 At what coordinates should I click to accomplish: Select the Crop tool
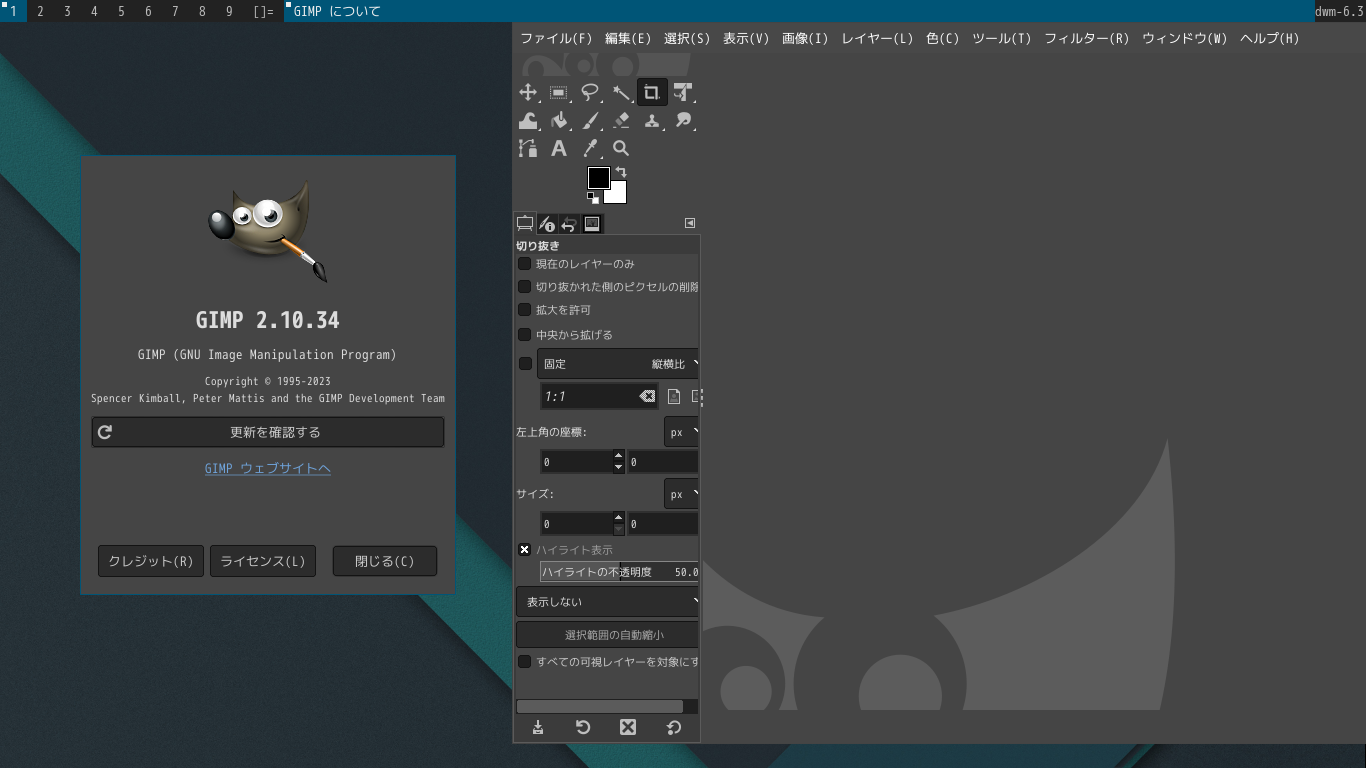[652, 93]
